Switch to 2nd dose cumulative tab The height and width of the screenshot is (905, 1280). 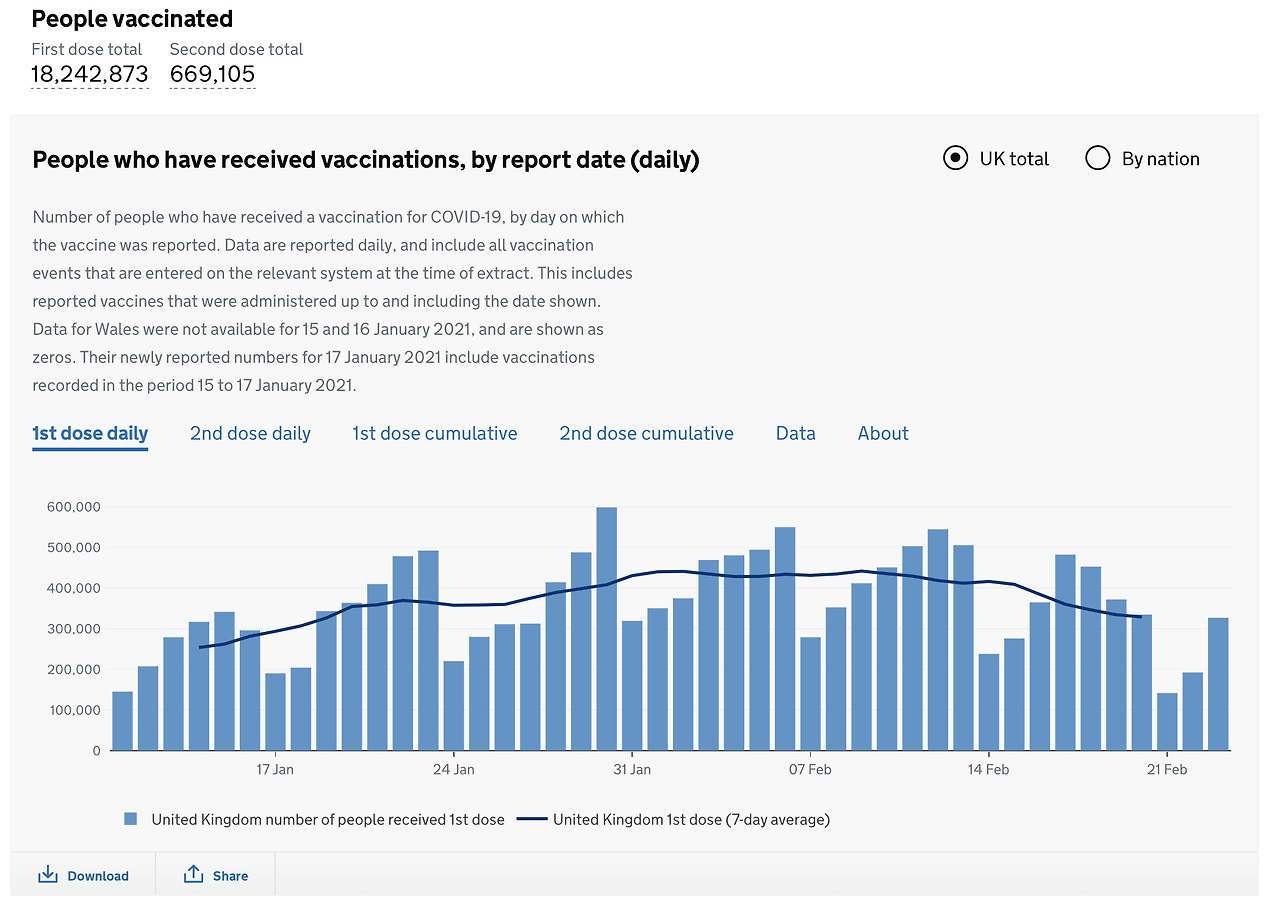pyautogui.click(x=646, y=433)
